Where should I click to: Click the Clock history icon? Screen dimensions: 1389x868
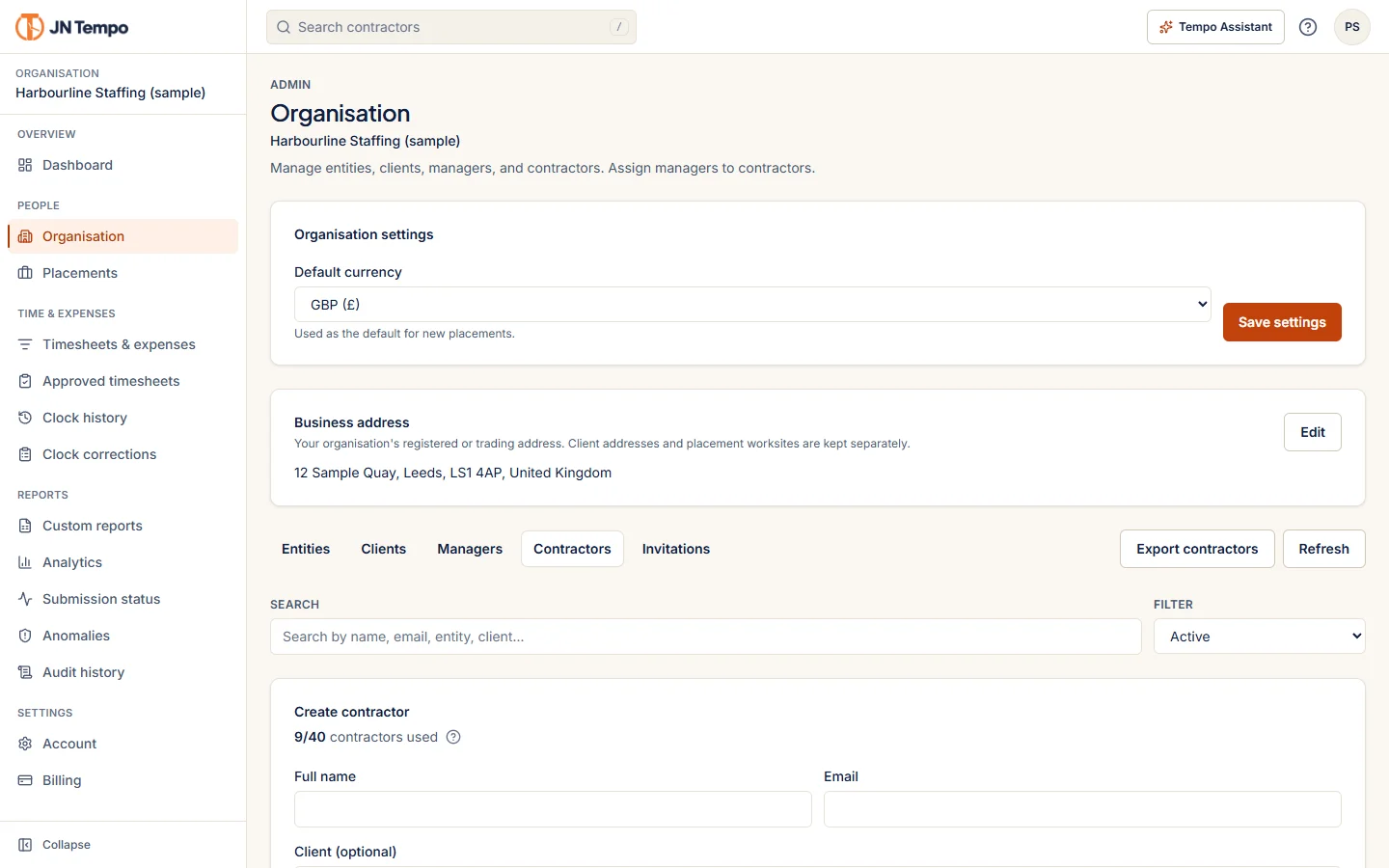coord(25,418)
